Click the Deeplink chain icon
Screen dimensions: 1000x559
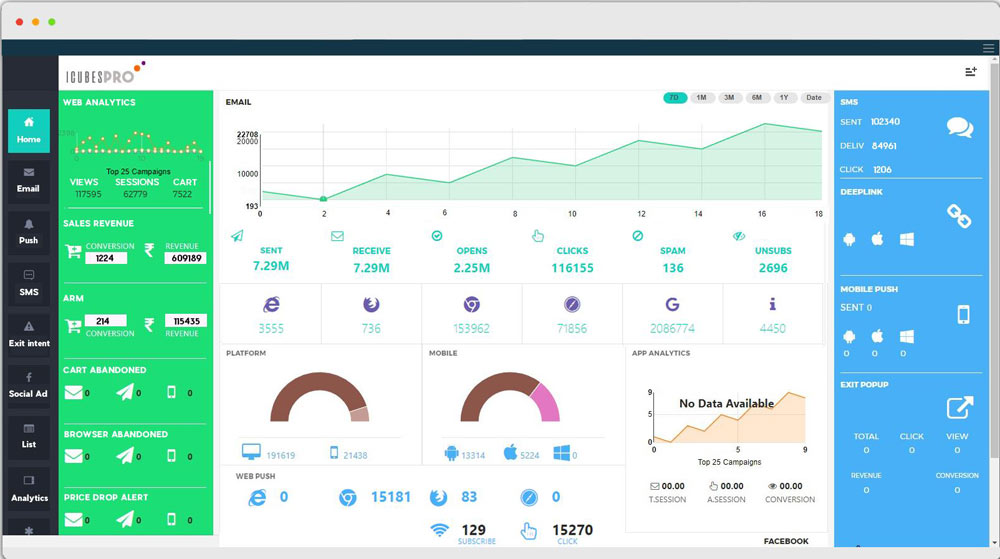[959, 215]
